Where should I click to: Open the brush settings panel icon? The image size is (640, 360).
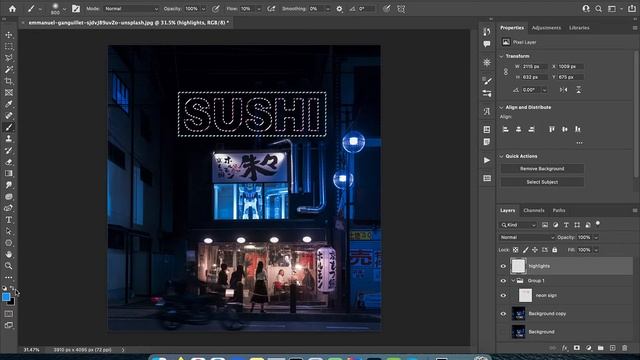pos(76,9)
